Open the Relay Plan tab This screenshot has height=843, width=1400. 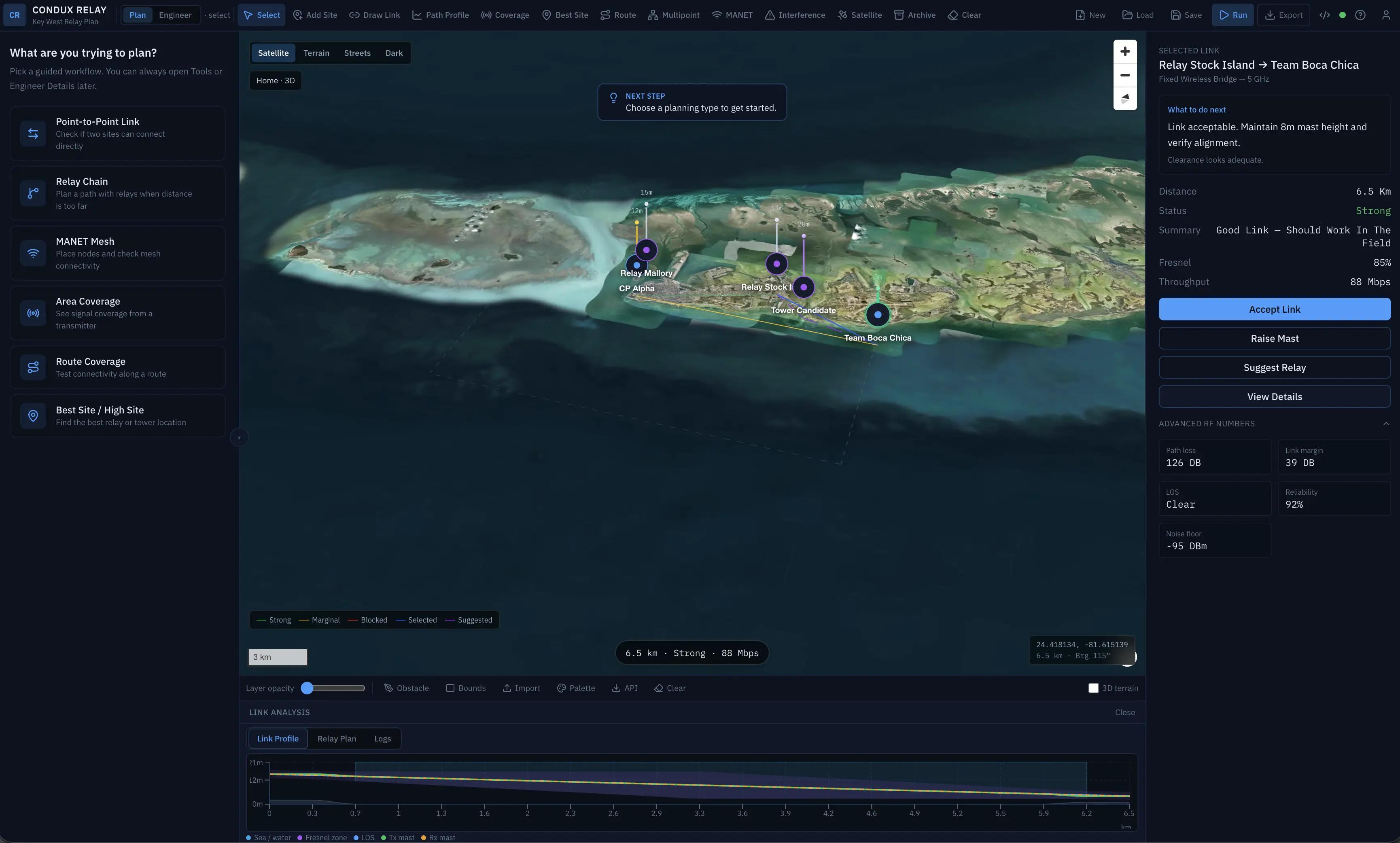point(336,739)
